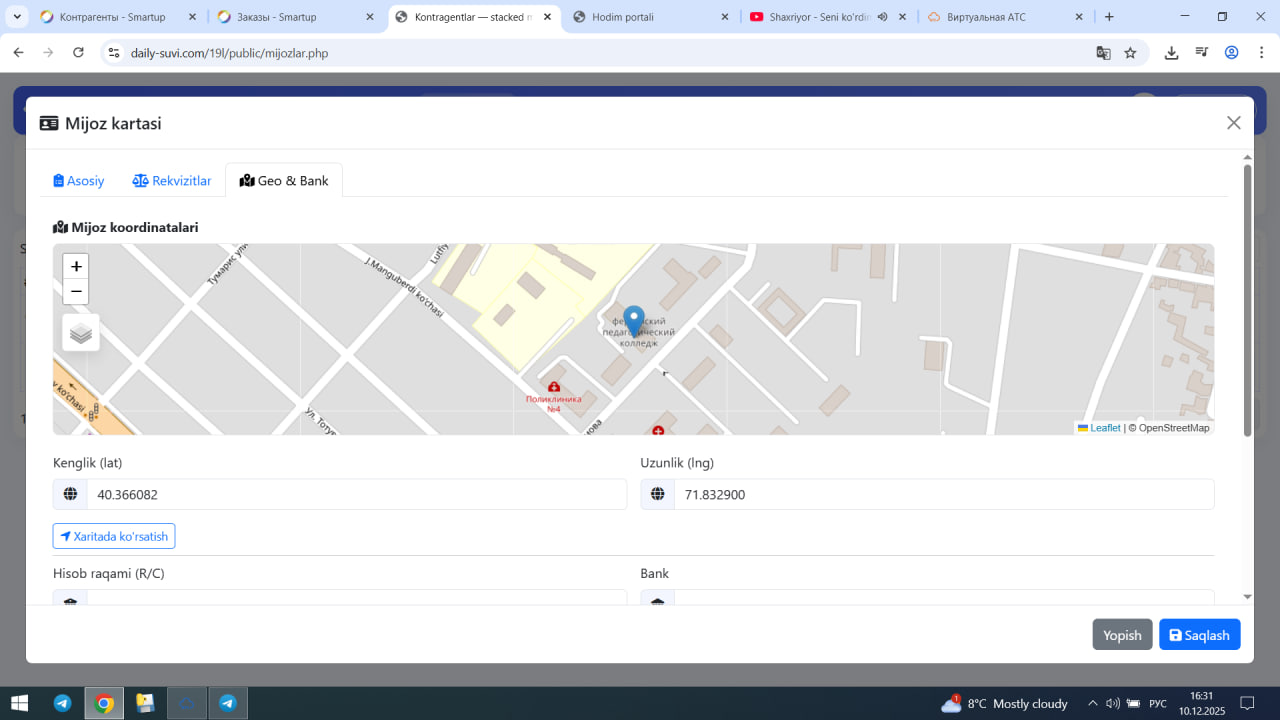This screenshot has height=720, width=1280.
Task: Click the blue location marker on map
Action: [633, 321]
